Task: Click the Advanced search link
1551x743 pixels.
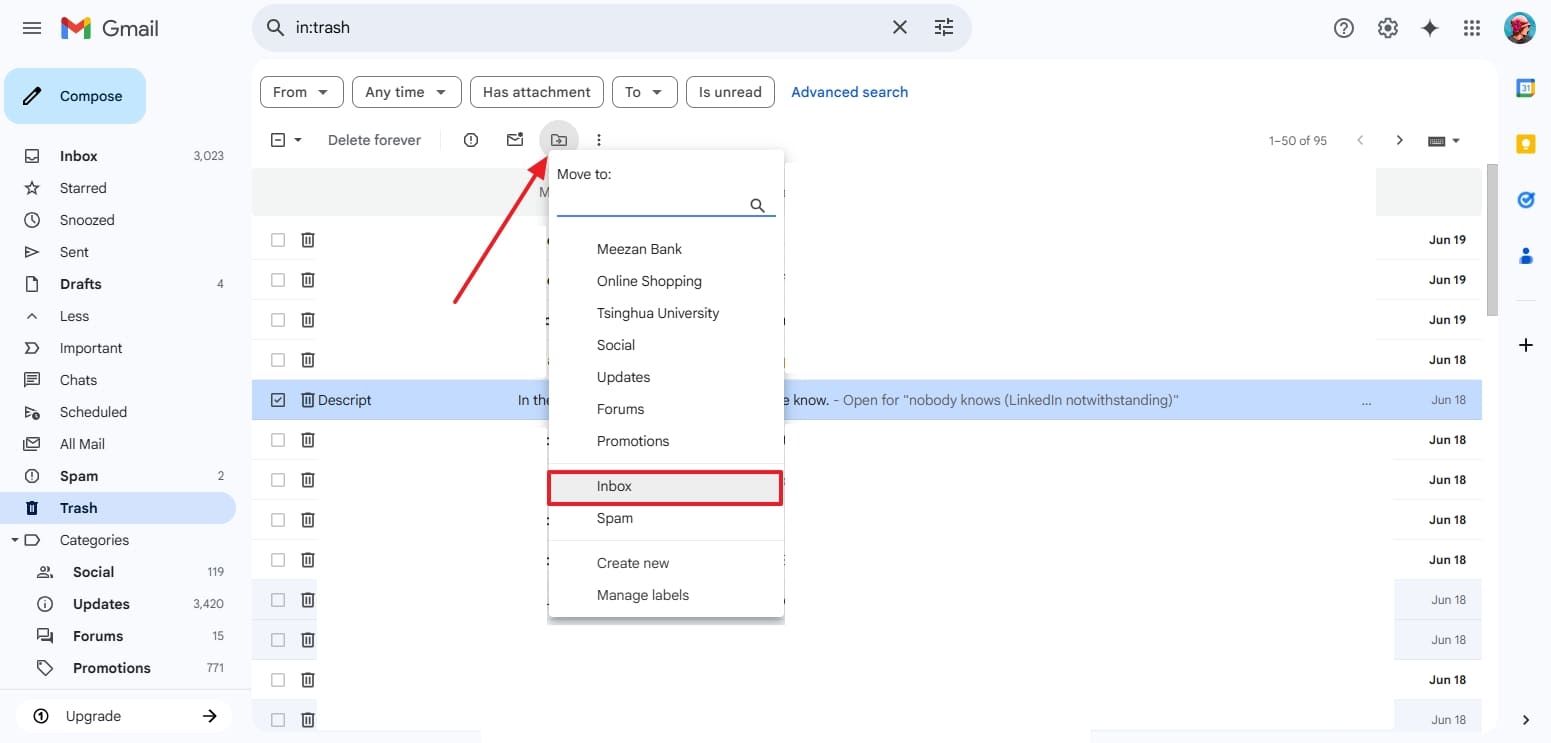Action: pyautogui.click(x=849, y=91)
